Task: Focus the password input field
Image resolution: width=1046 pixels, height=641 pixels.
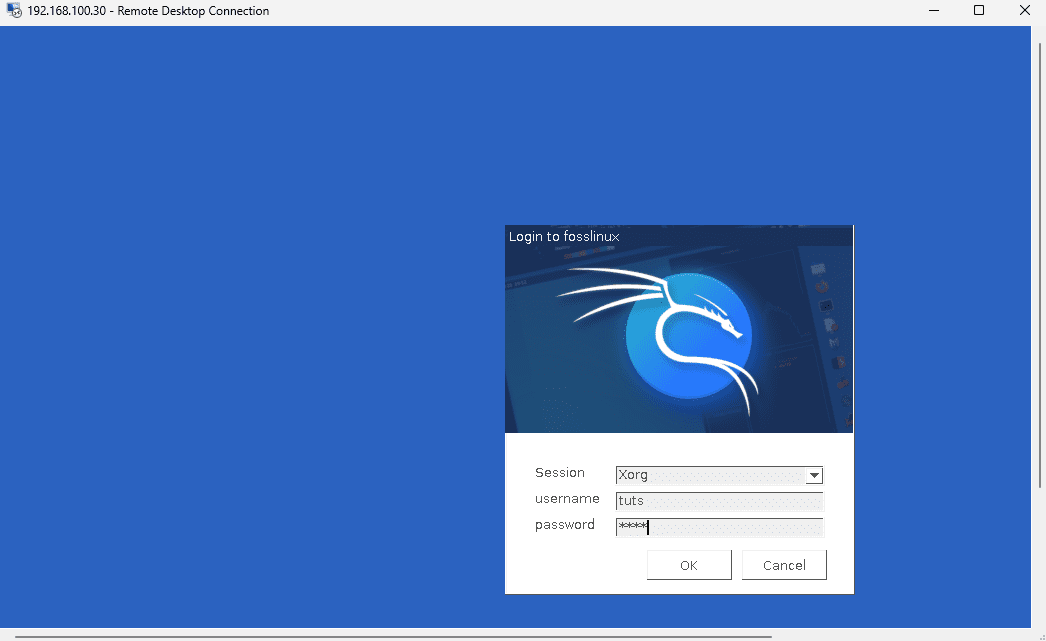Action: 719,527
